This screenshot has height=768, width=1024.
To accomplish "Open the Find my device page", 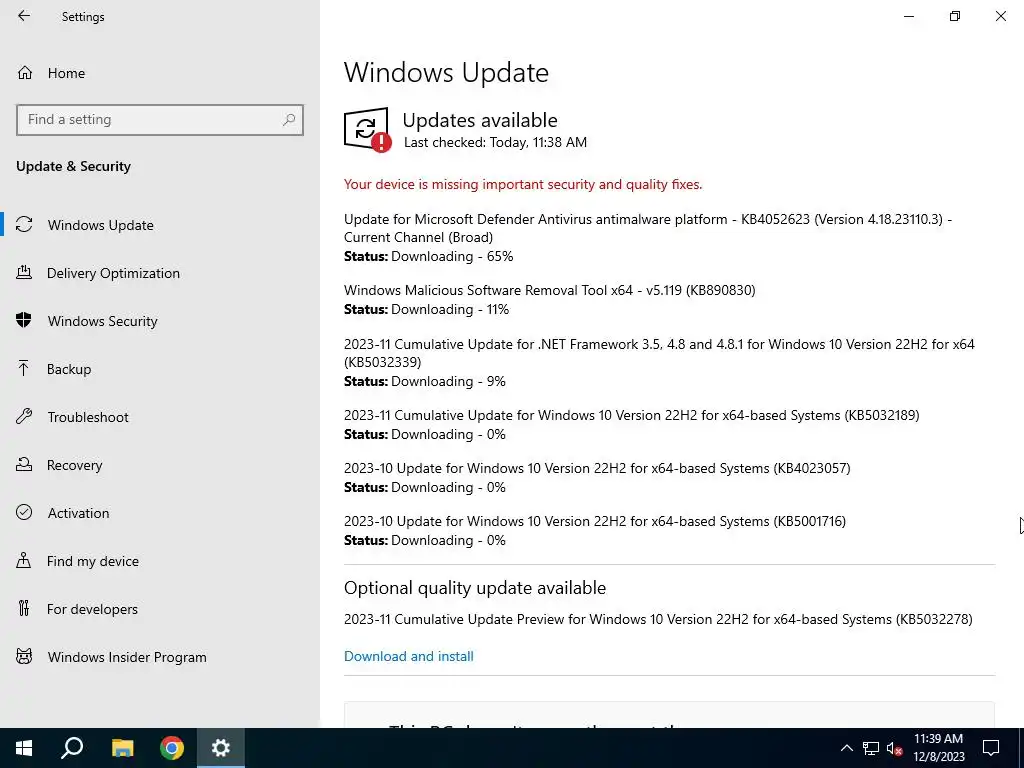I will coord(93,561).
